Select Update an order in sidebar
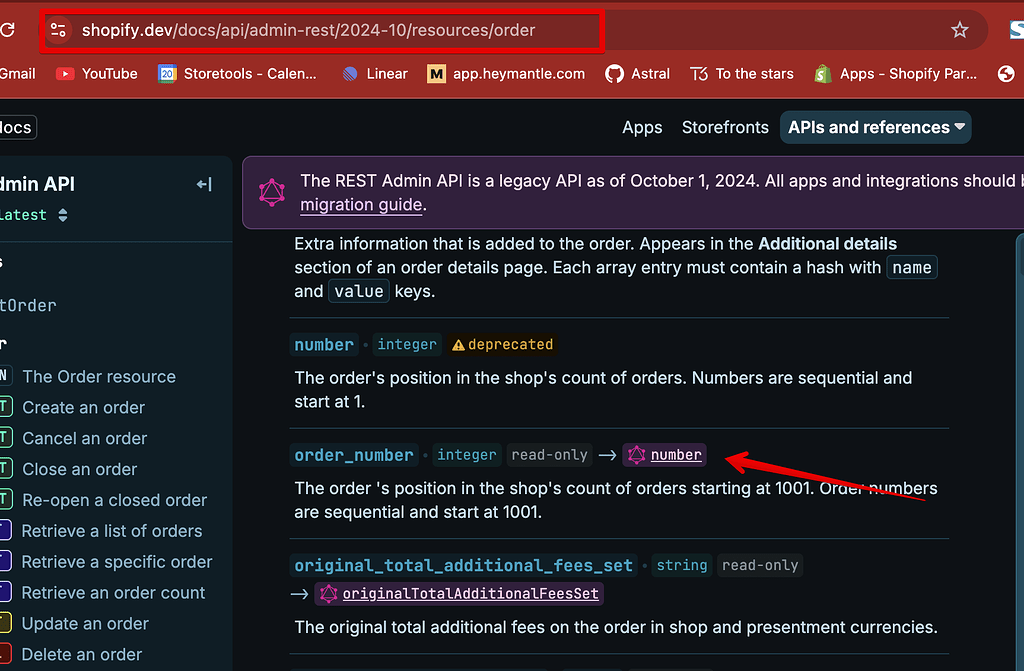1024x671 pixels. click(x=85, y=623)
